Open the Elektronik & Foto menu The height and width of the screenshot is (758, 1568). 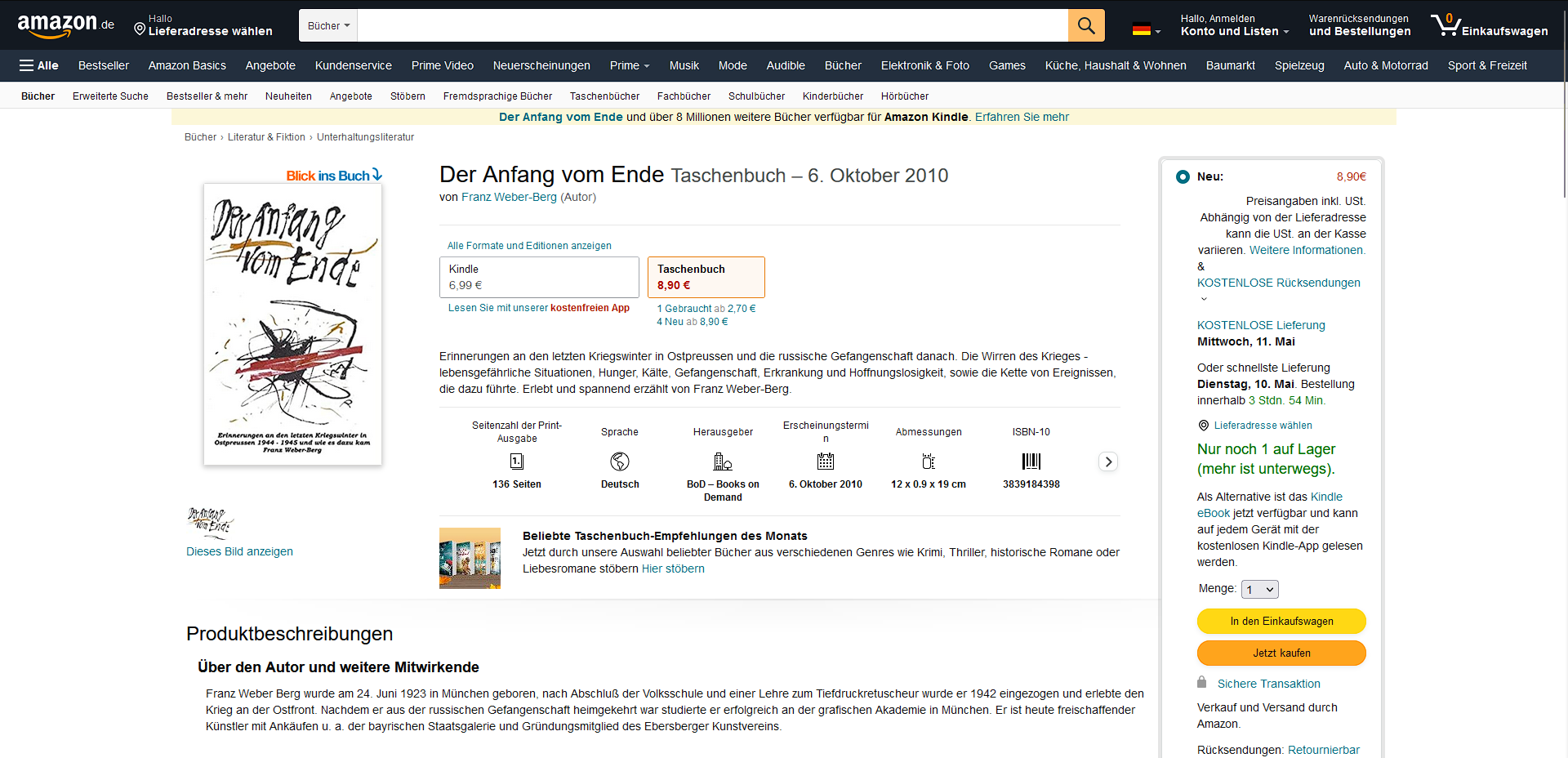(x=924, y=65)
